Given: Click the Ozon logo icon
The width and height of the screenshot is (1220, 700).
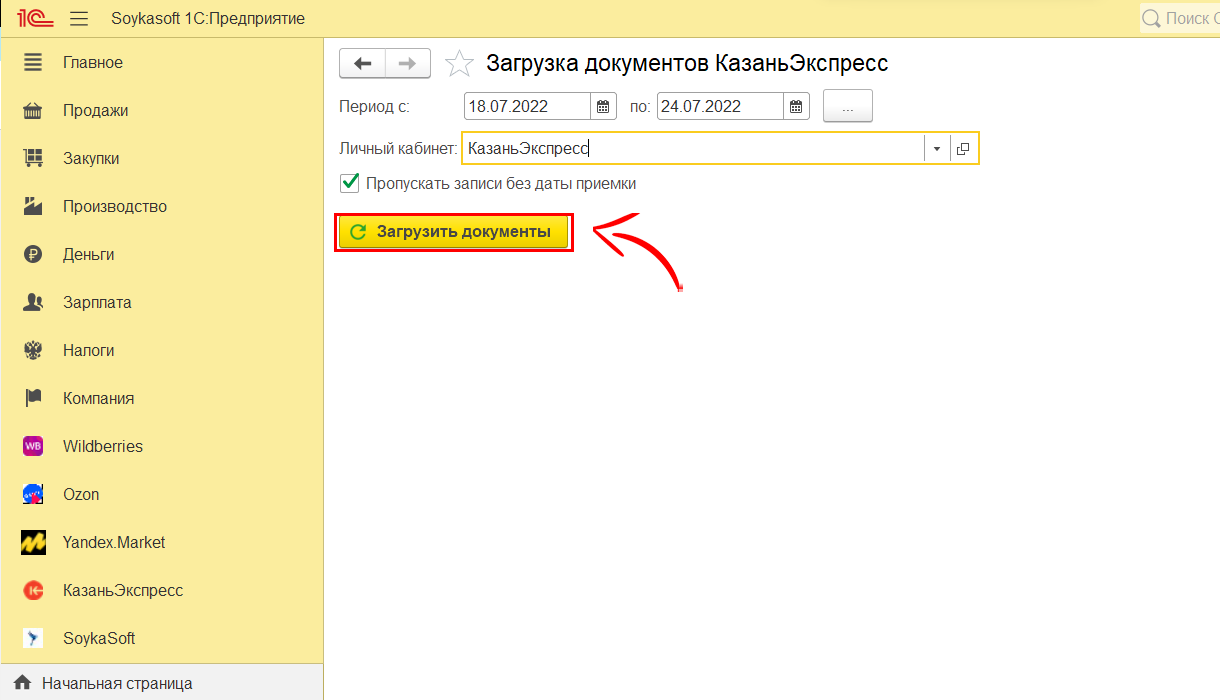Looking at the screenshot, I should (x=33, y=495).
